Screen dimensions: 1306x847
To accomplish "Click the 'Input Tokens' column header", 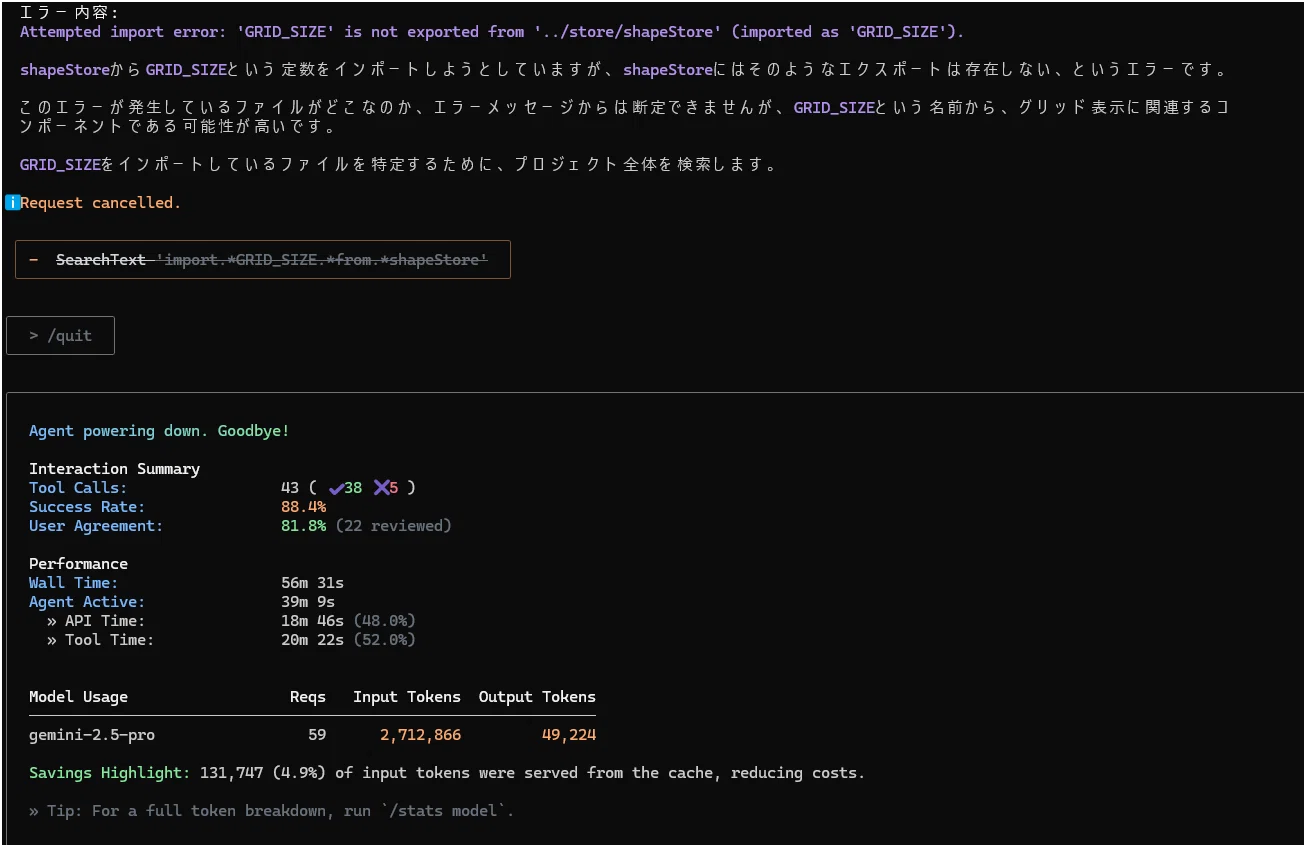I will (x=407, y=697).
